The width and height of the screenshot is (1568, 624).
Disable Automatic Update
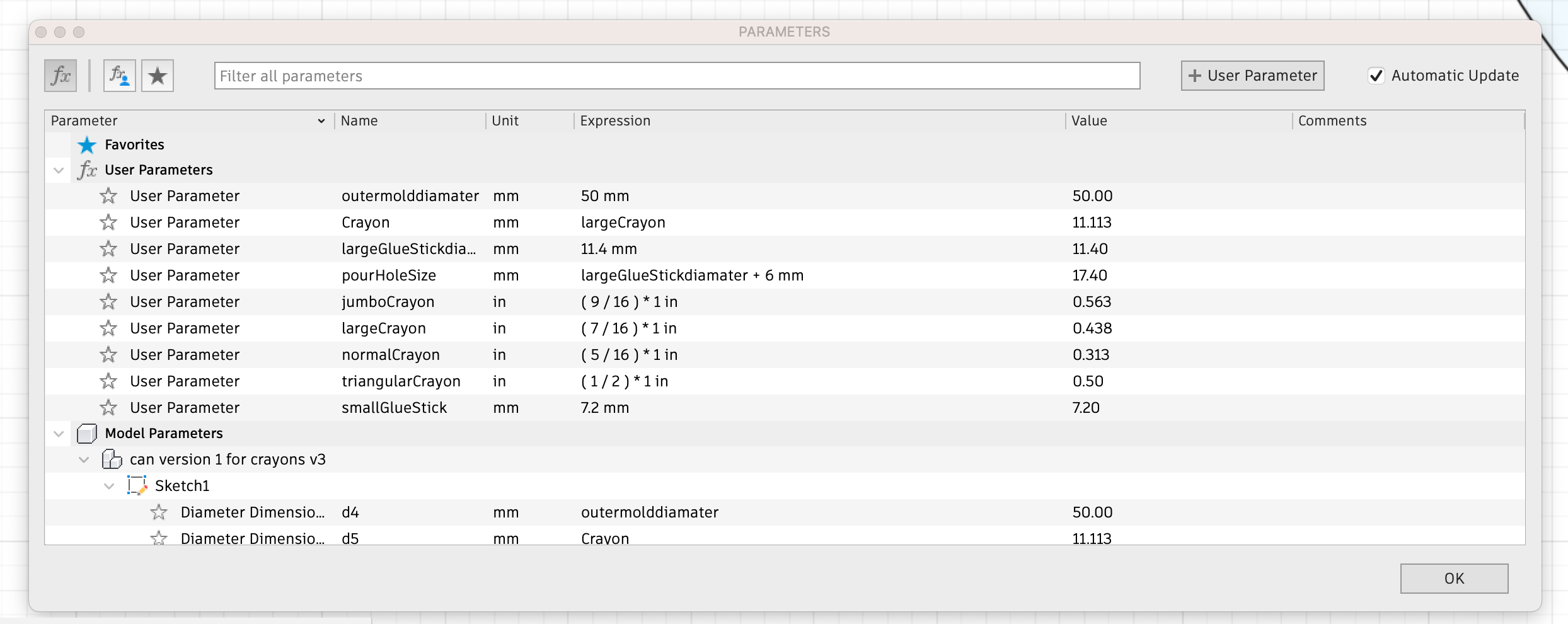(x=1378, y=75)
